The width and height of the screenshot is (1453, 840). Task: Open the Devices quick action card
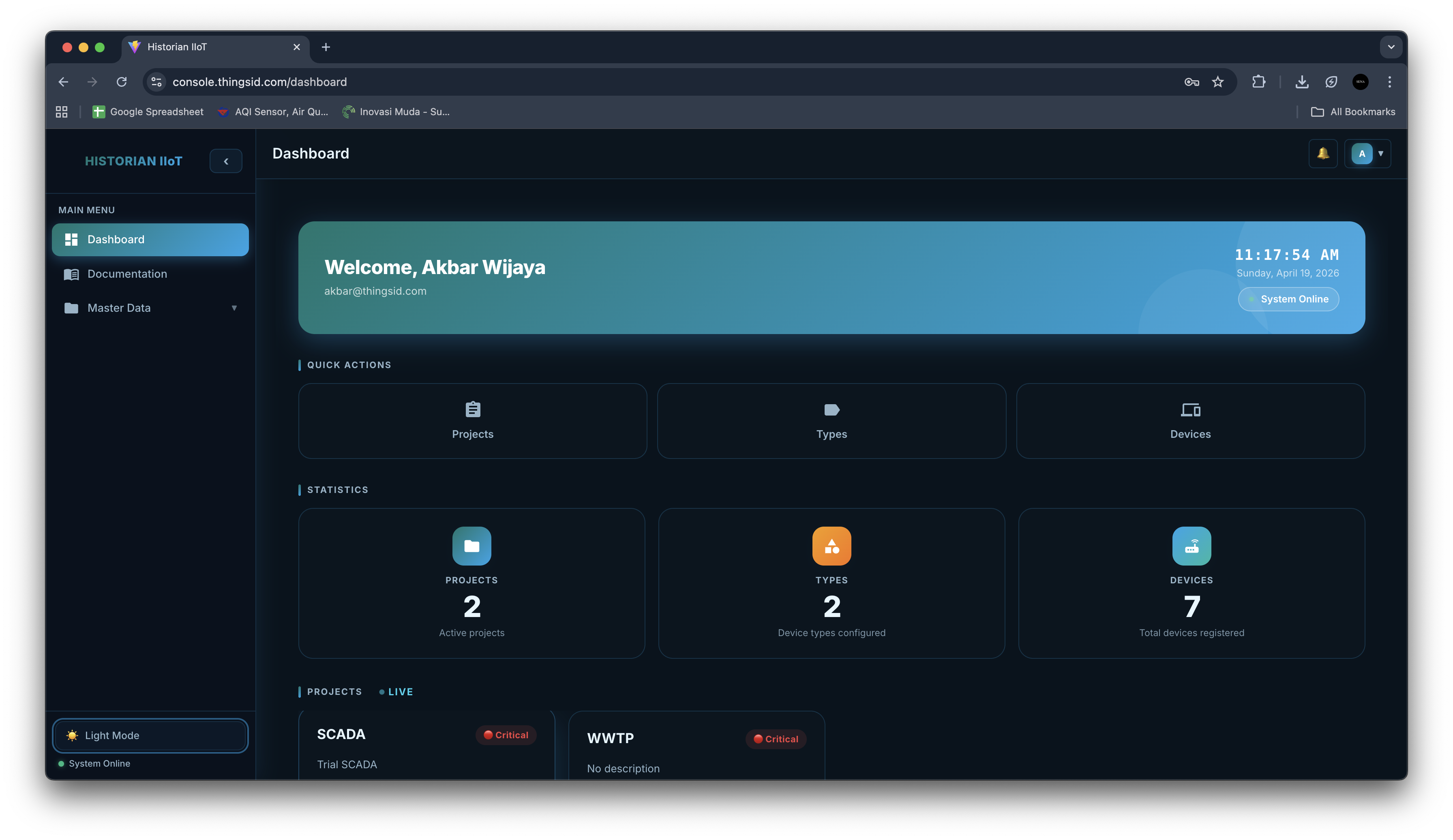pos(1190,421)
